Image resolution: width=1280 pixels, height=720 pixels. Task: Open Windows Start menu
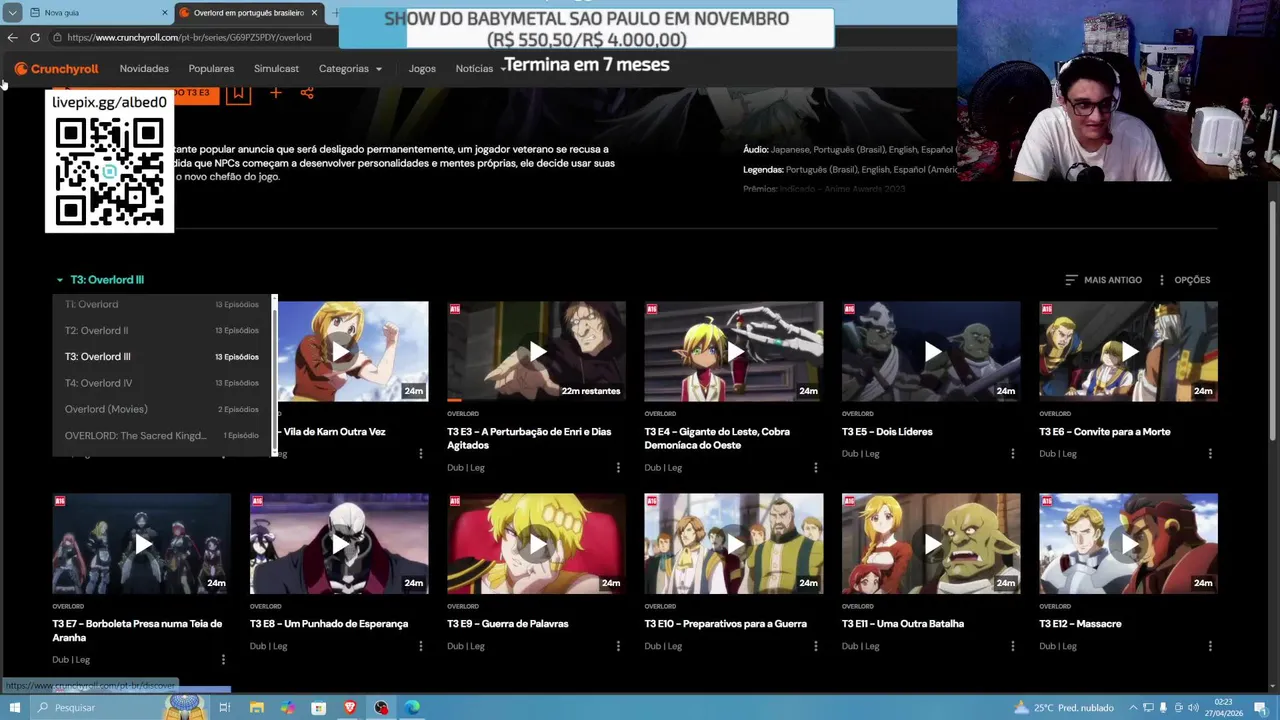(x=14, y=707)
